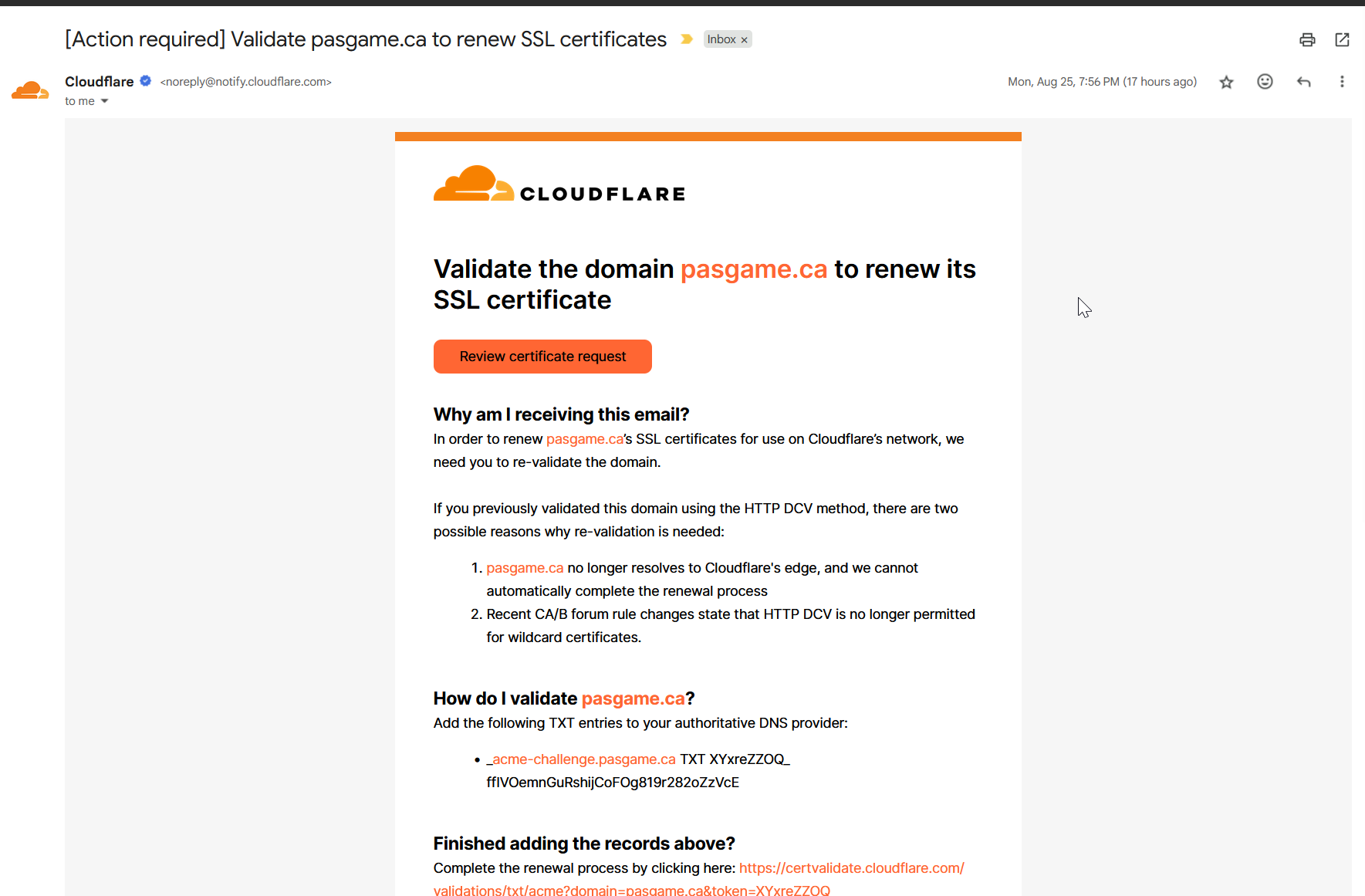Viewport: 1365px width, 896px height.
Task: Click the "Why am I receiving this email?" heading
Action: 561,414
